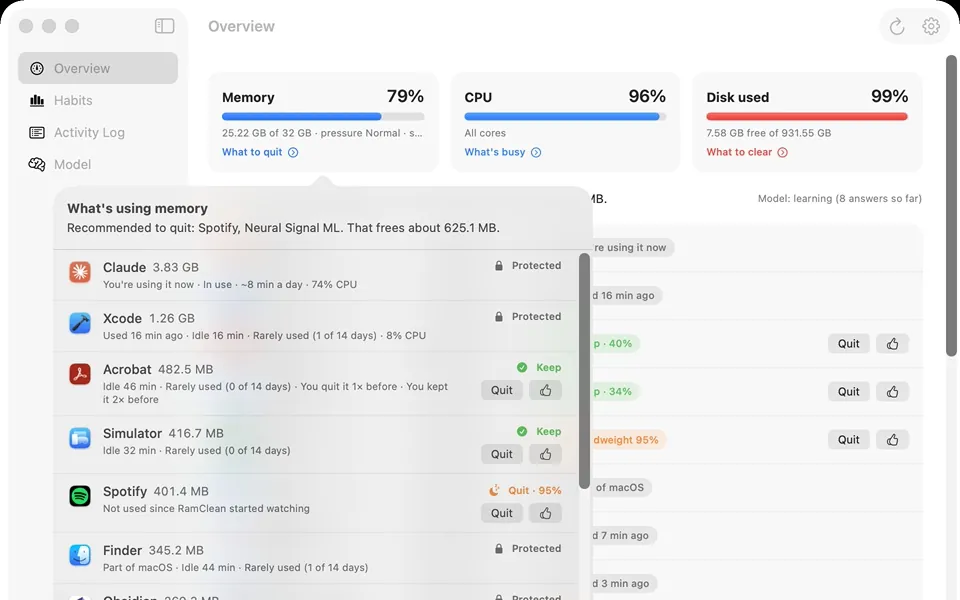The height and width of the screenshot is (600, 960).
Task: Click the Activity Log list icon
Action: click(x=37, y=132)
